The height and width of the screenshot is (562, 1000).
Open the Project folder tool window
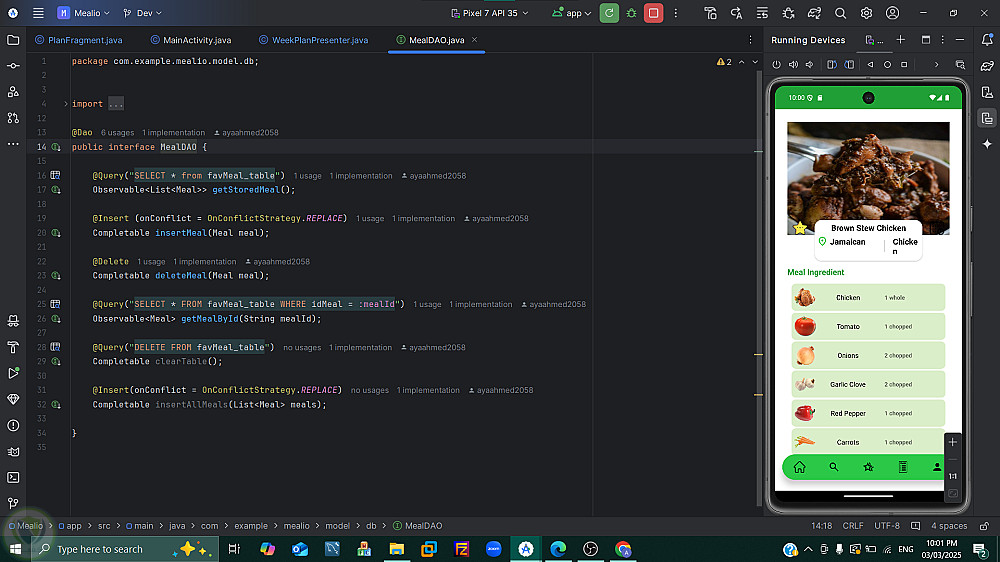[x=13, y=40]
